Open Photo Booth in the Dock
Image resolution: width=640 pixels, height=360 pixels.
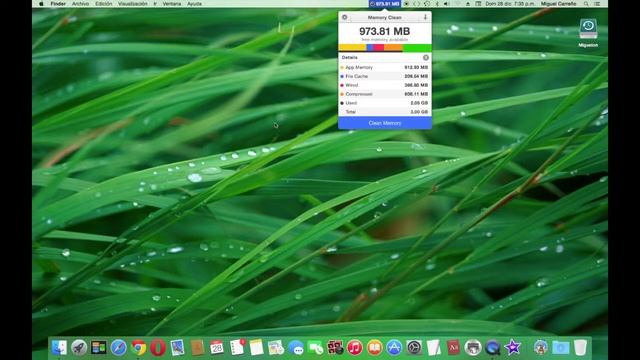(x=335, y=347)
